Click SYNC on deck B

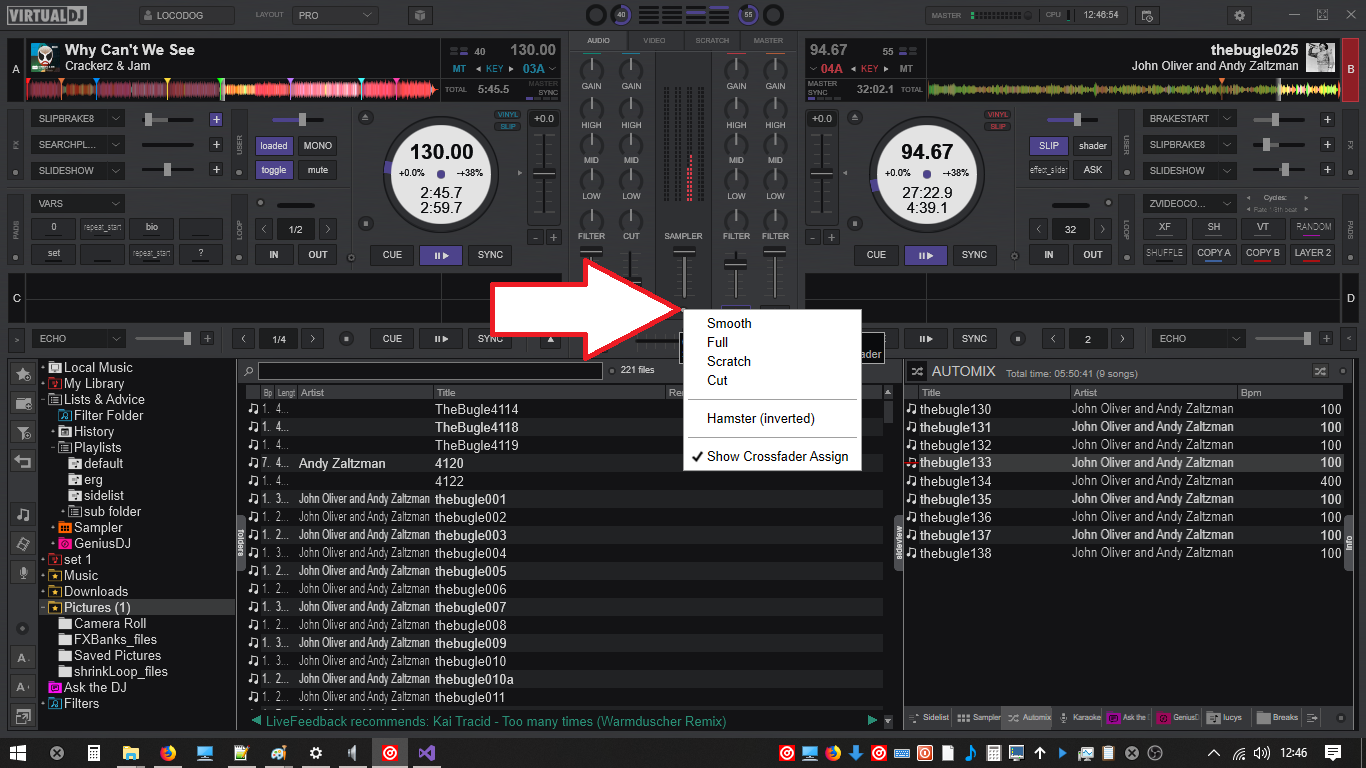pos(974,255)
